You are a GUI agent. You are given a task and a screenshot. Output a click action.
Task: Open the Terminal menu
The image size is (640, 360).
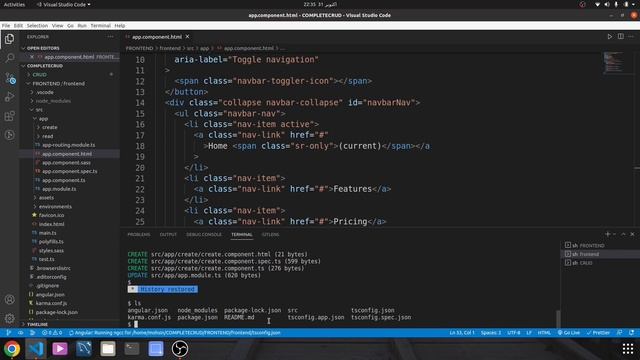(x=100, y=25)
